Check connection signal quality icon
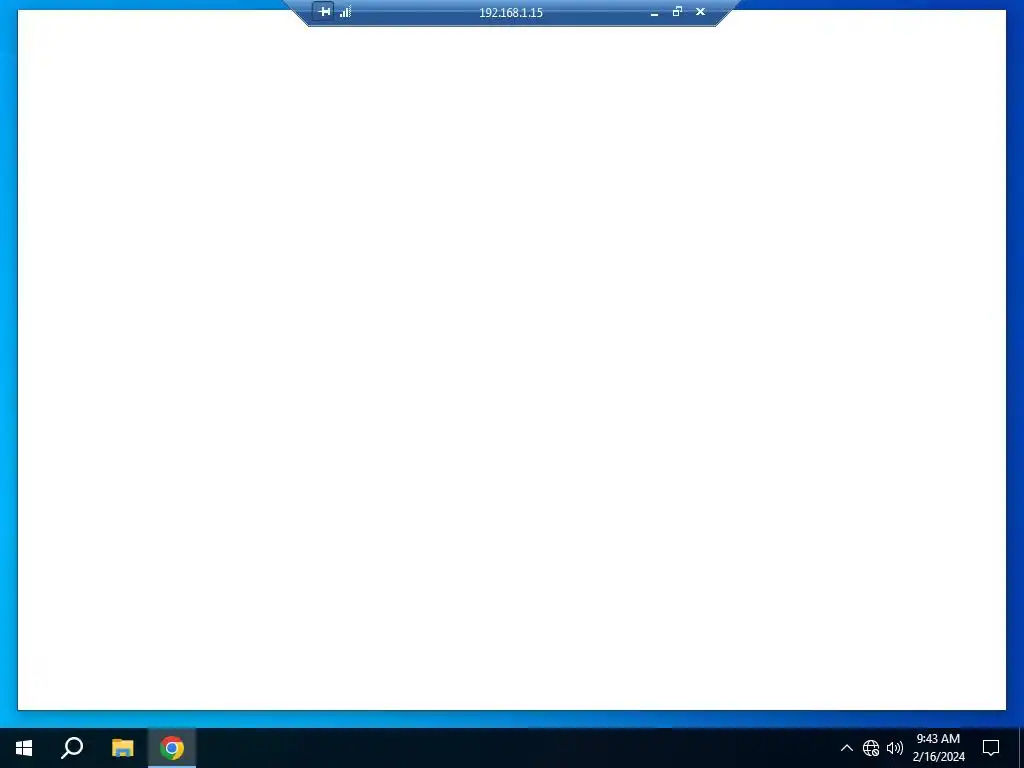This screenshot has width=1024, height=768. coord(345,12)
